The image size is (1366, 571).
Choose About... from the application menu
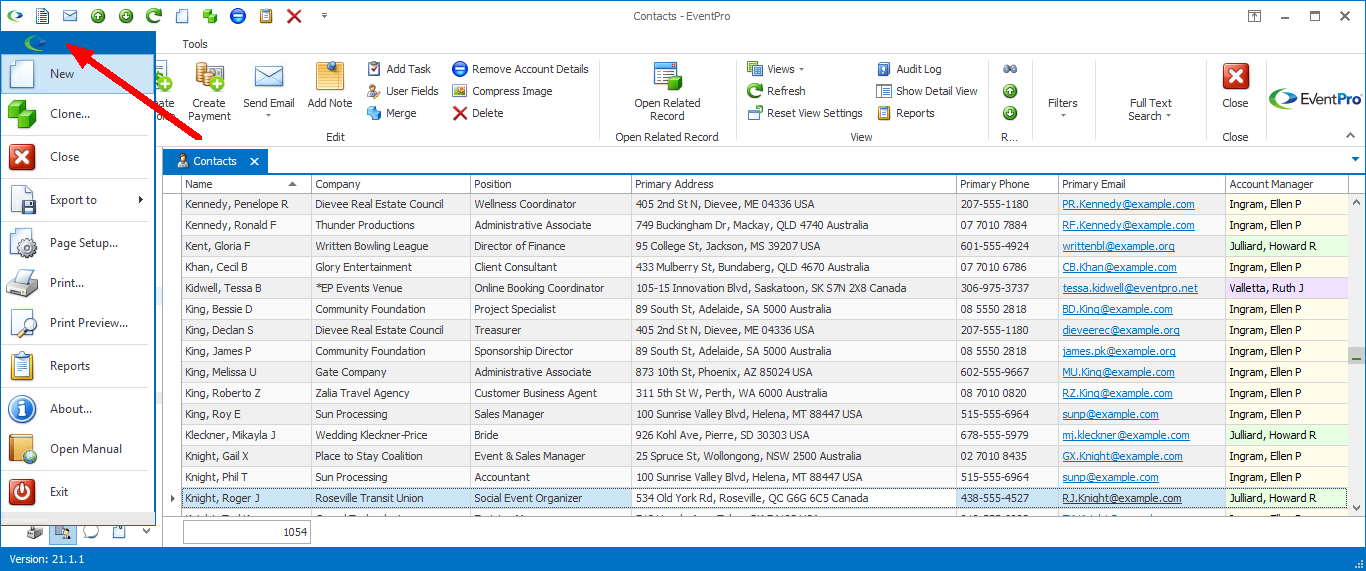click(78, 409)
